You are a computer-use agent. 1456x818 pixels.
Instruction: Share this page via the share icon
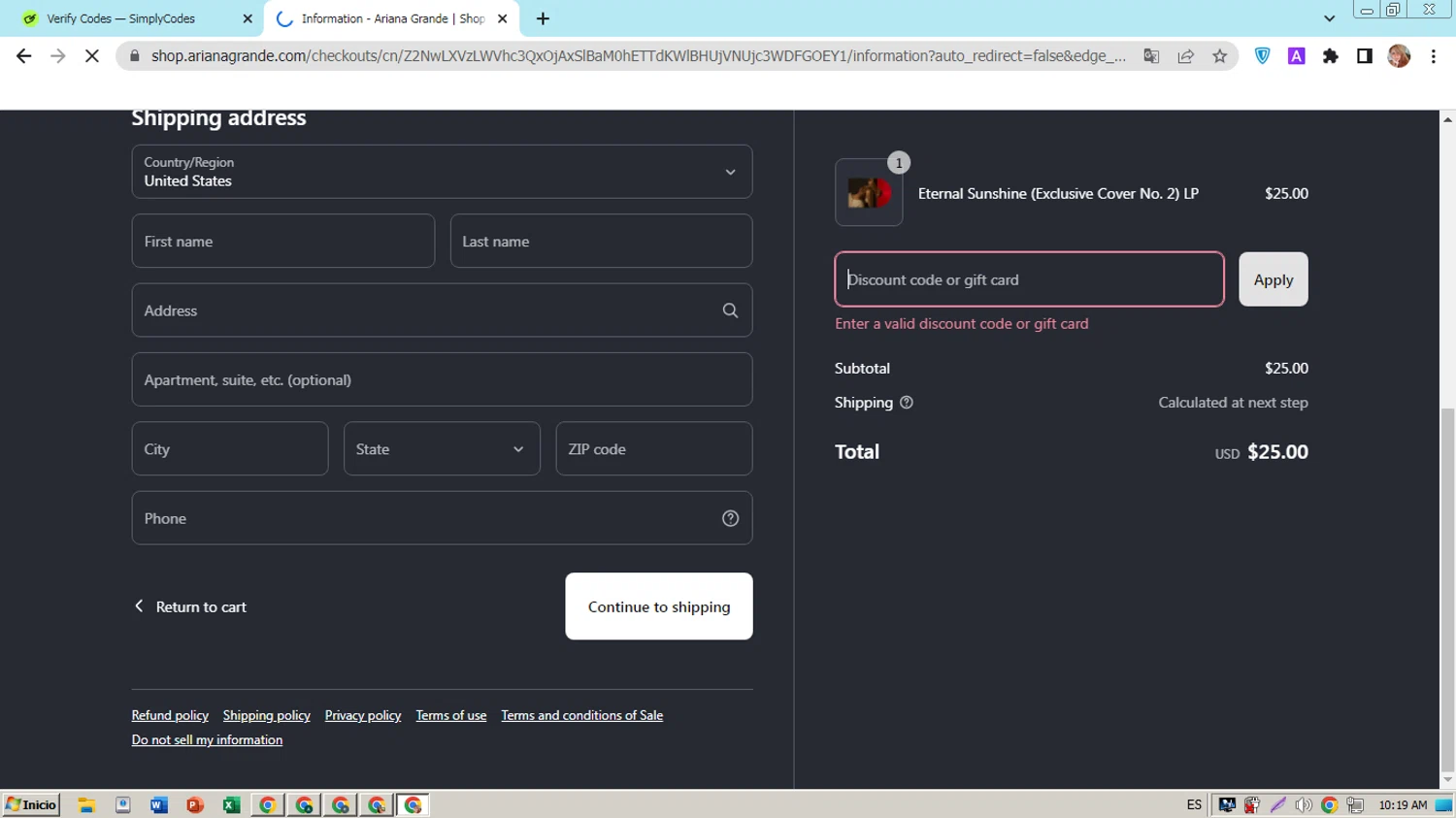(1186, 56)
